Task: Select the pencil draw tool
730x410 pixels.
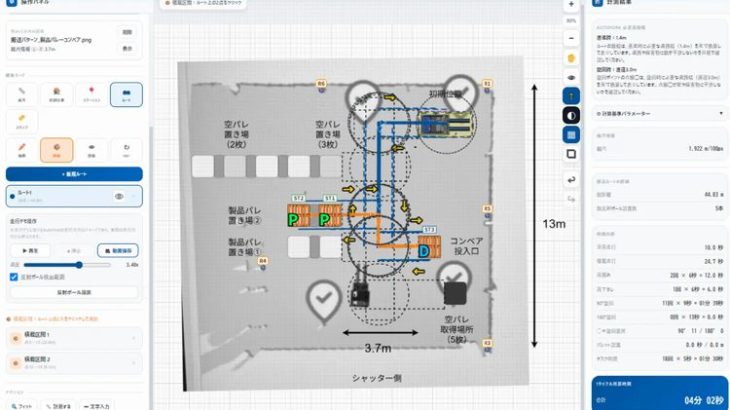Action: (x=21, y=150)
